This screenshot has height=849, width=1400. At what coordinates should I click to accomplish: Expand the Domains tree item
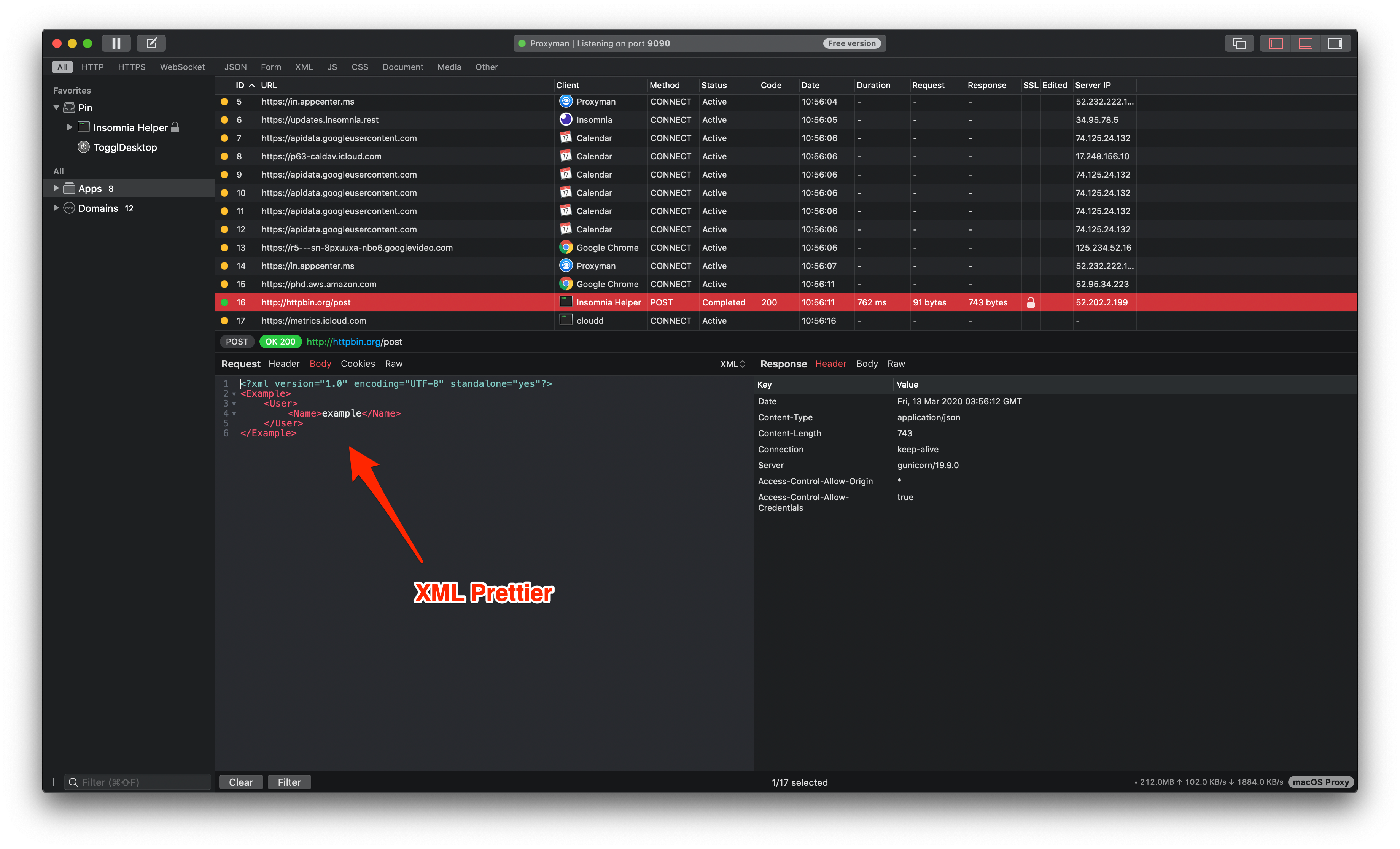(56, 208)
